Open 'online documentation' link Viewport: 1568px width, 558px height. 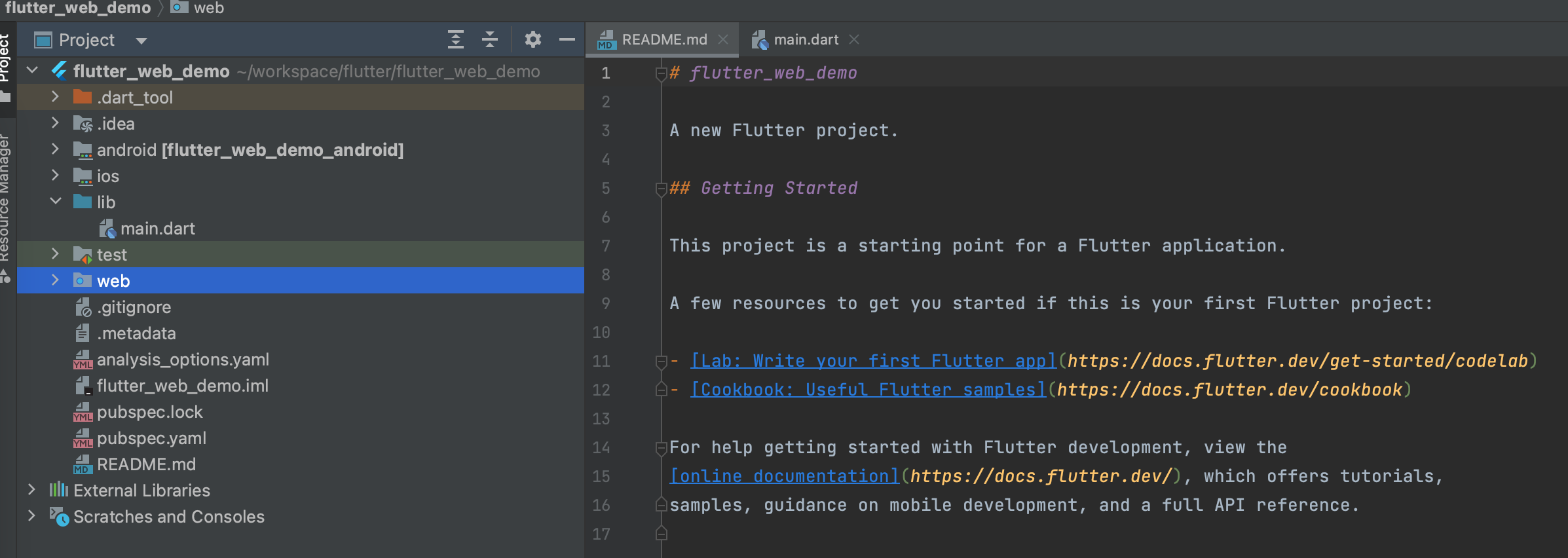point(785,476)
